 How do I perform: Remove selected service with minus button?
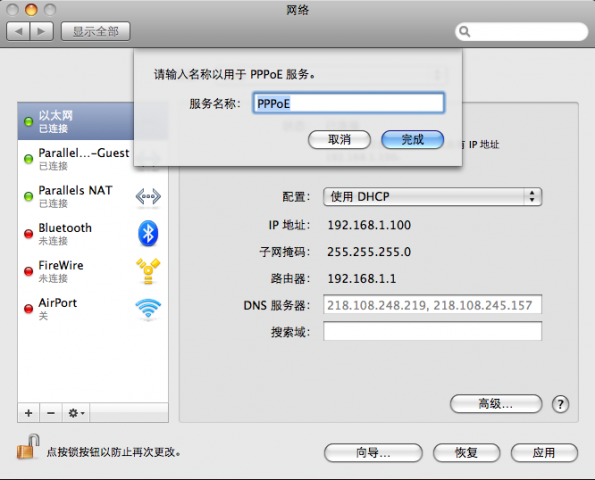51,413
